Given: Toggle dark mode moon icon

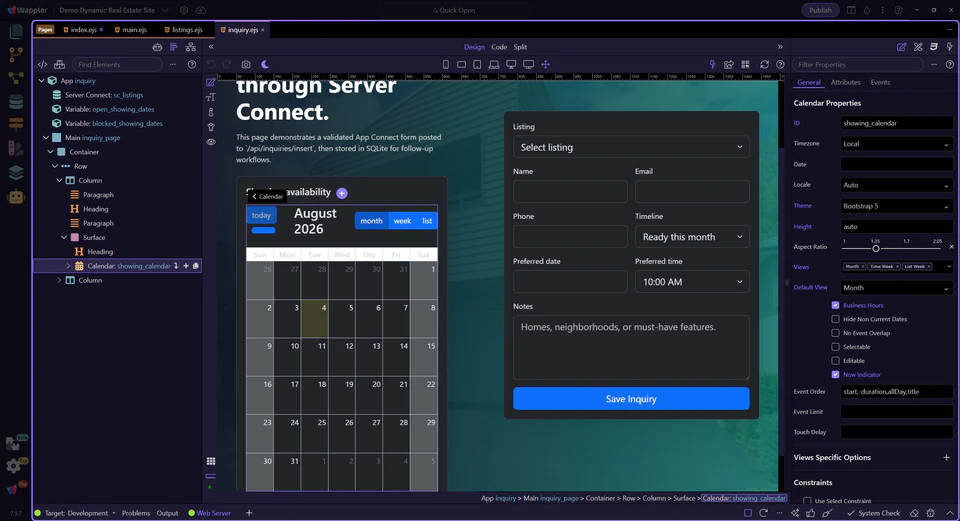Looking at the screenshot, I should pyautogui.click(x=265, y=64).
